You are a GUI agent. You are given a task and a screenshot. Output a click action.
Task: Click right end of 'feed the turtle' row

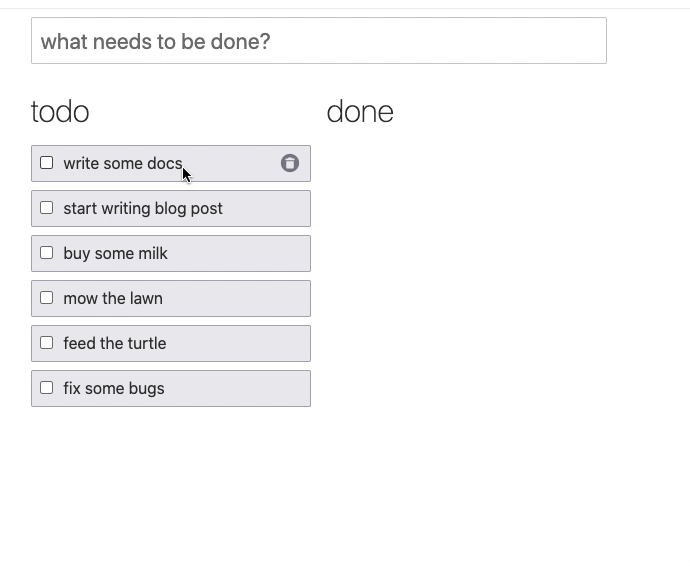[290, 343]
